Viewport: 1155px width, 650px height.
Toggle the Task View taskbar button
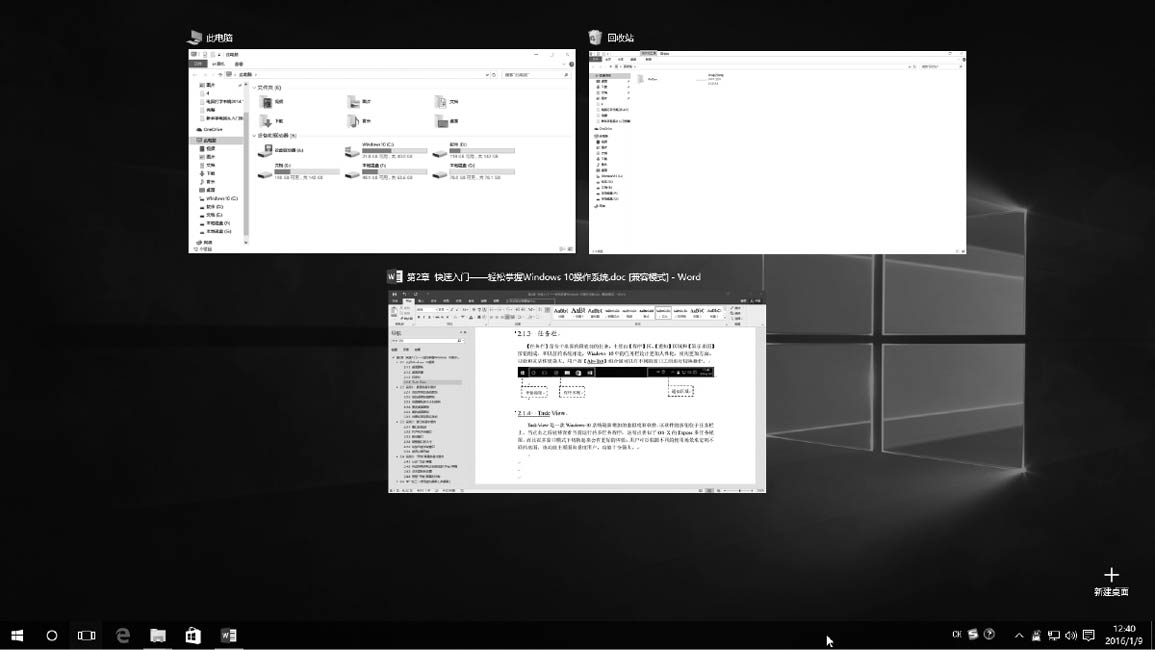[86, 635]
